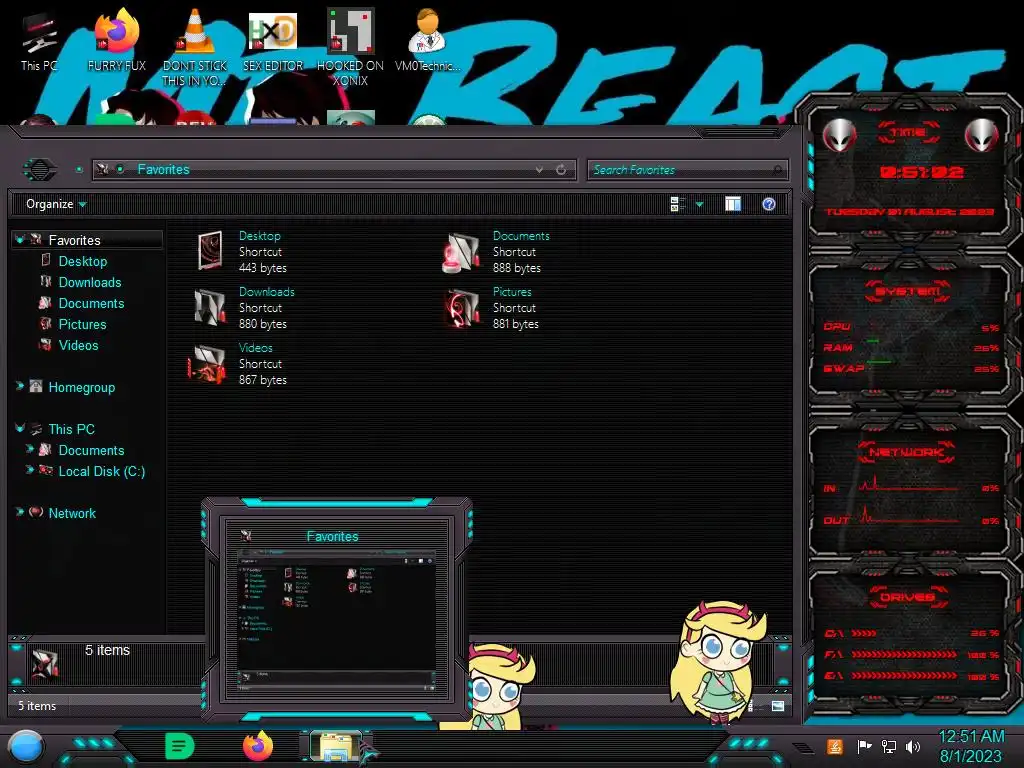Select the Videos shortcut file icon
Viewport: 1024px width, 768px height.
pos(208,363)
